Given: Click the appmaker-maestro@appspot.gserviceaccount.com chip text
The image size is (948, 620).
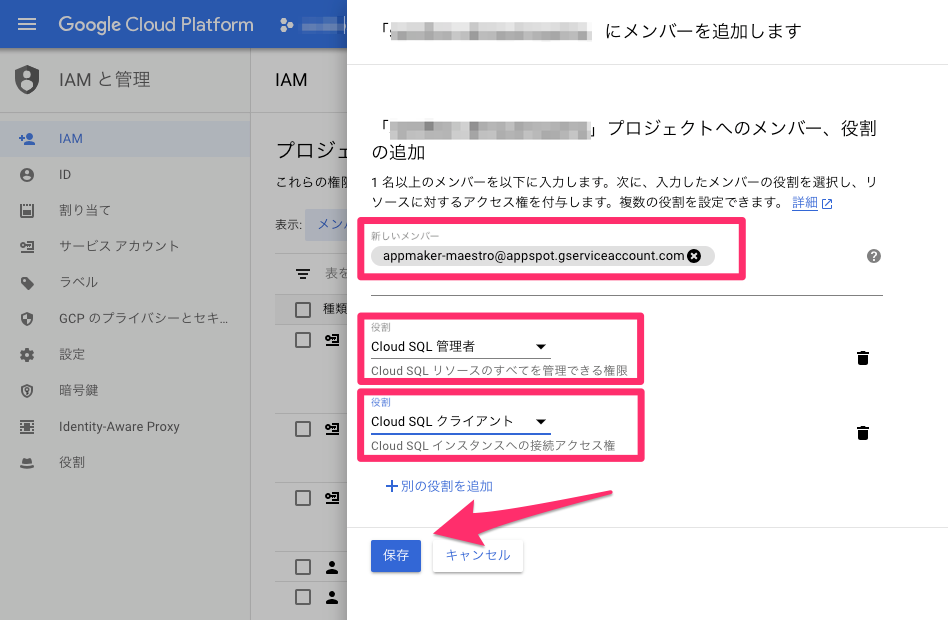Looking at the screenshot, I should [x=534, y=256].
